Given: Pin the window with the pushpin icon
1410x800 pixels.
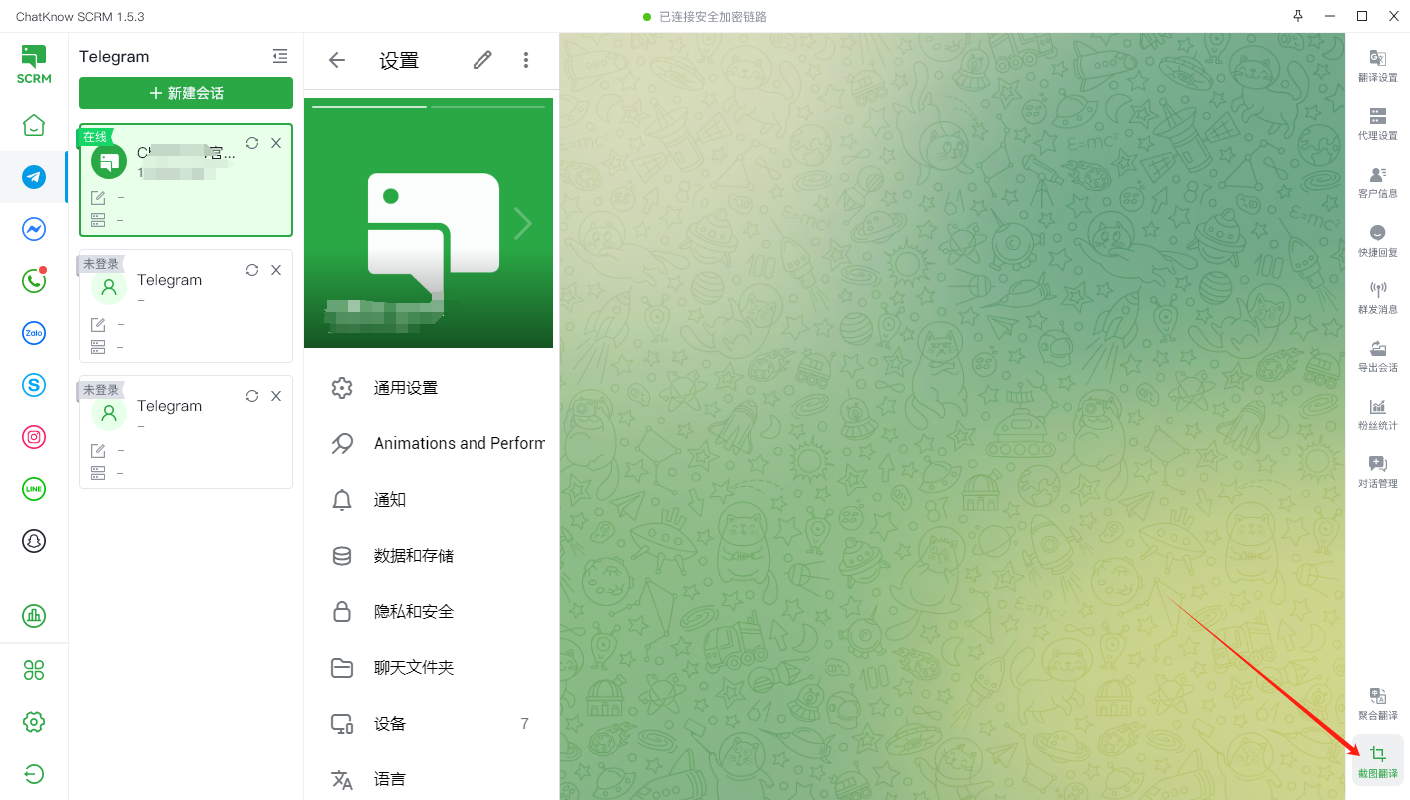Looking at the screenshot, I should (1298, 16).
